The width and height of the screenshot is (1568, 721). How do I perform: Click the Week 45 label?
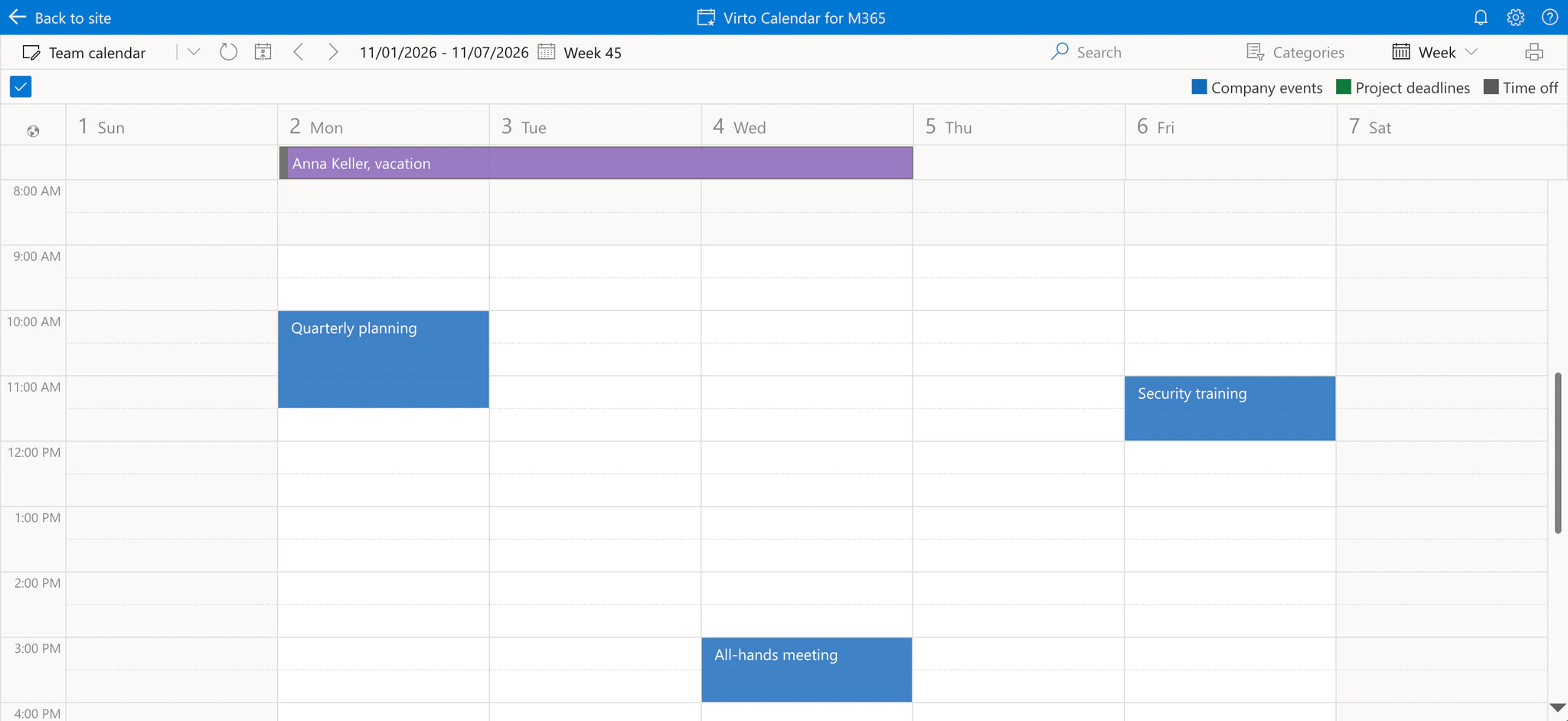(x=593, y=53)
